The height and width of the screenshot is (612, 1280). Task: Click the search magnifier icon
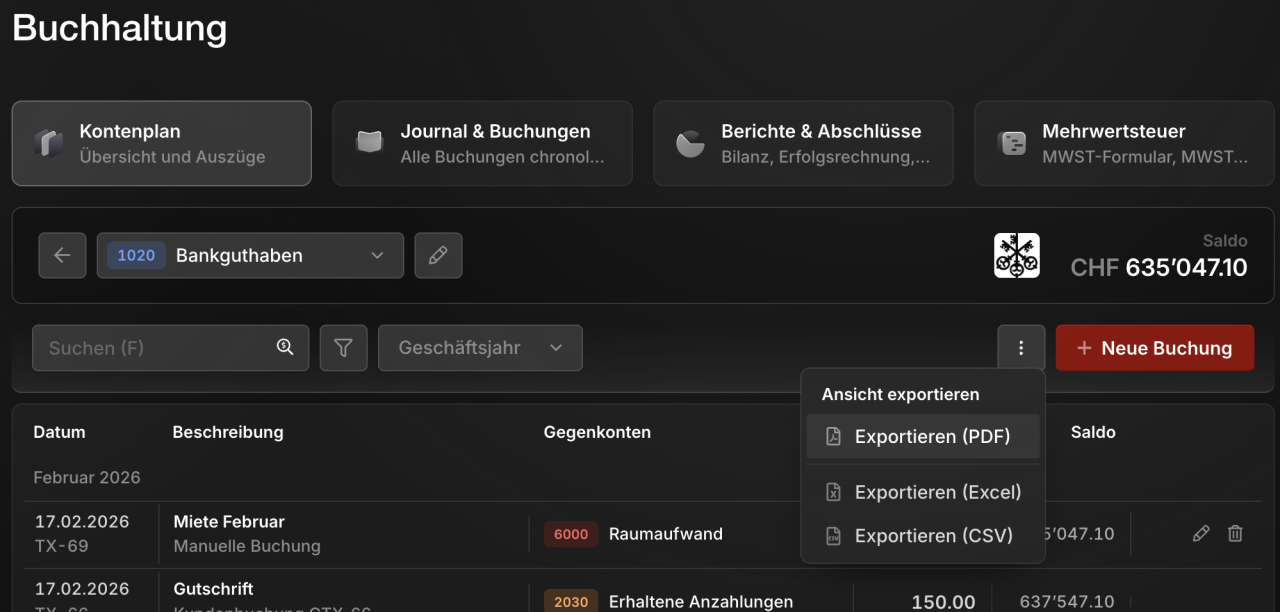tap(285, 347)
